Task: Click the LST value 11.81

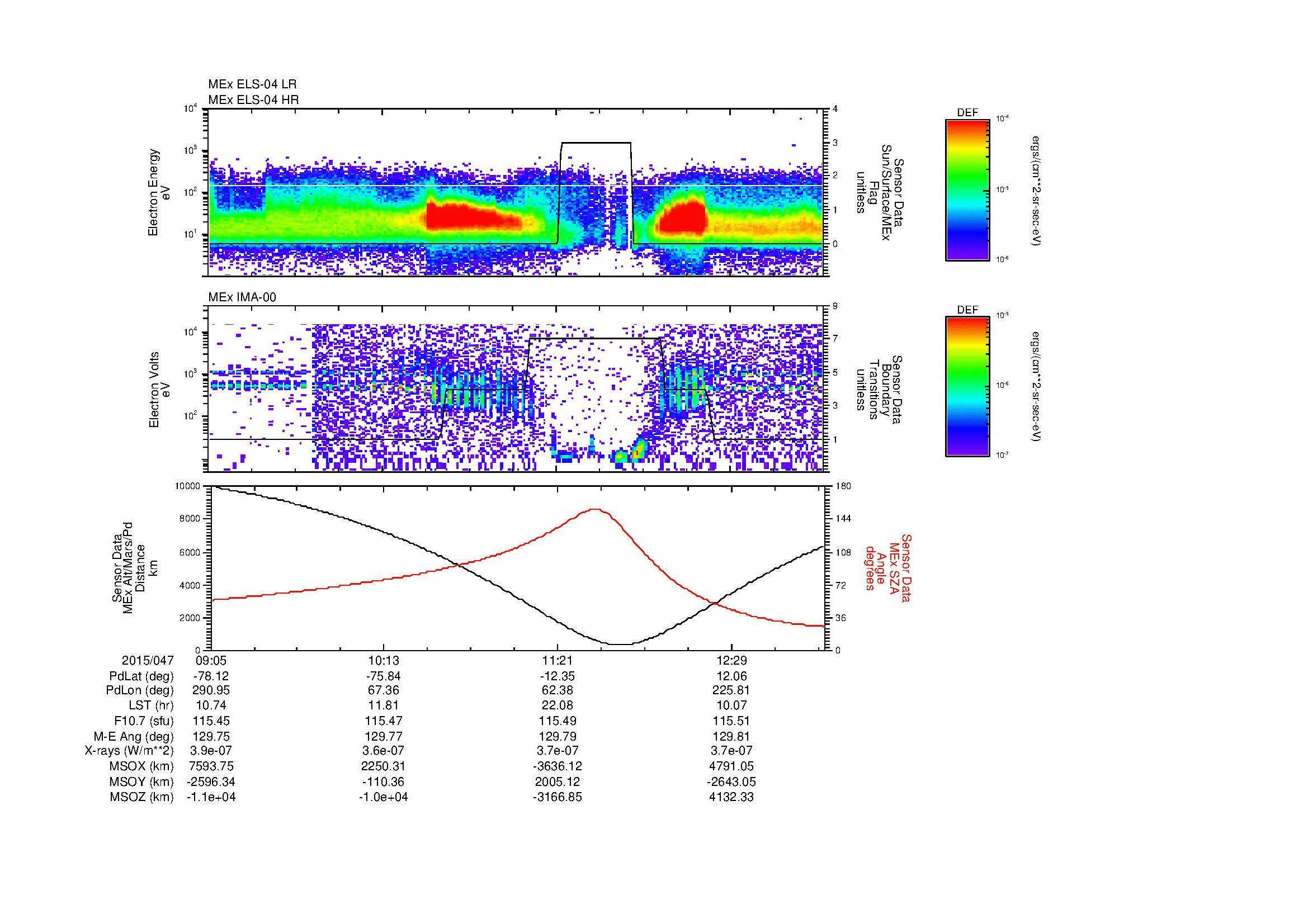Action: coord(384,706)
